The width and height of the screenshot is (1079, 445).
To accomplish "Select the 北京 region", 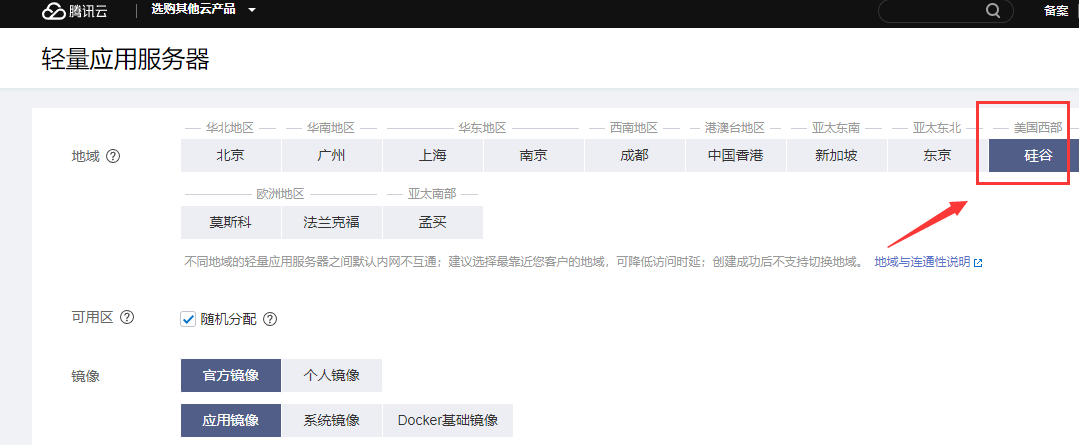I will click(231, 155).
